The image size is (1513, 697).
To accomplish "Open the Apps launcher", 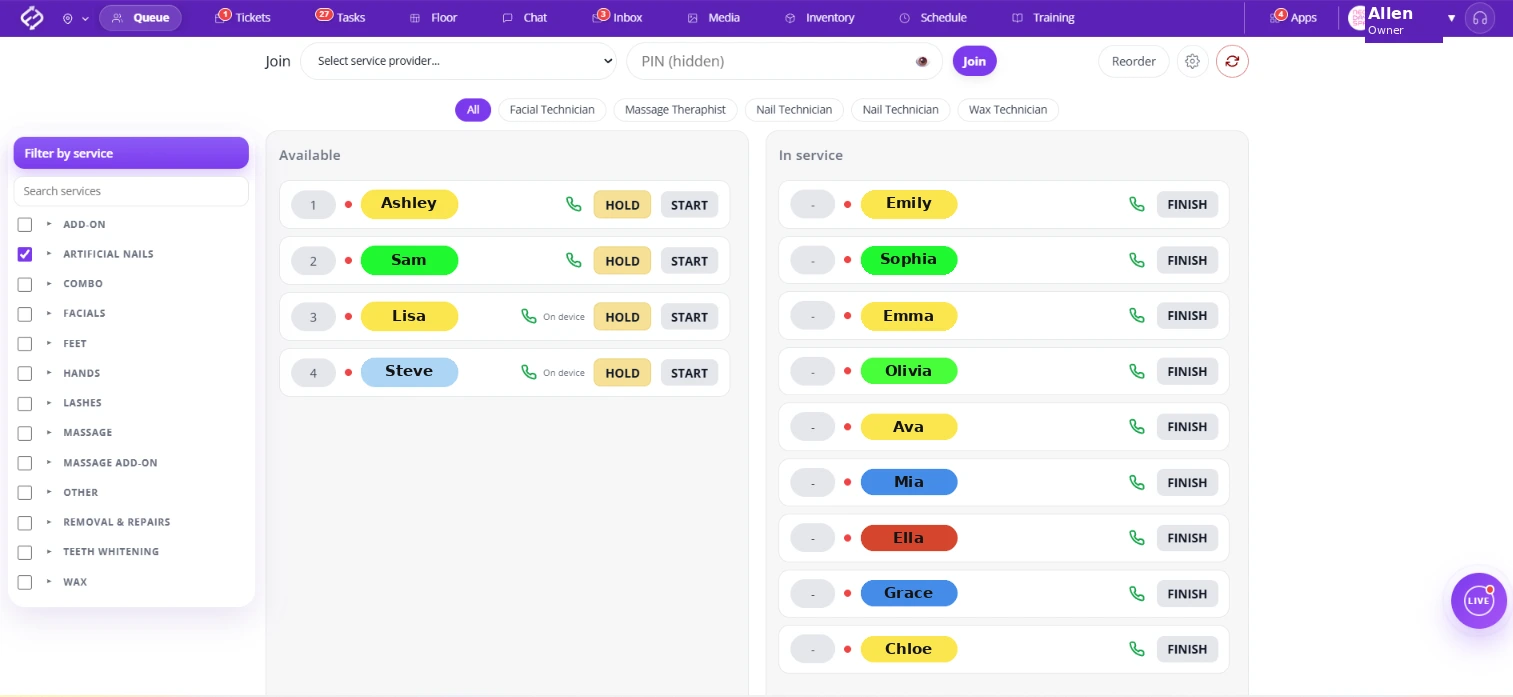I will click(x=1293, y=17).
